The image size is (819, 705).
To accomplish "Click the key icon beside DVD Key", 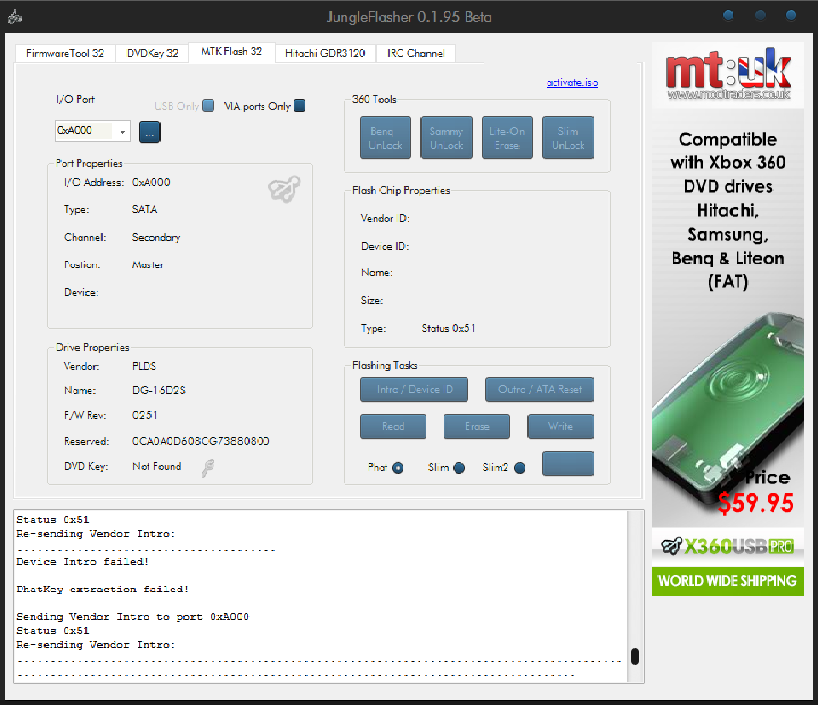I will tap(209, 466).
